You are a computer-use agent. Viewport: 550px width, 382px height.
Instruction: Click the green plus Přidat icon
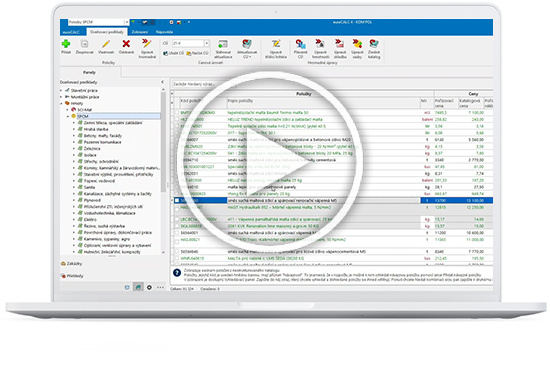(x=66, y=44)
